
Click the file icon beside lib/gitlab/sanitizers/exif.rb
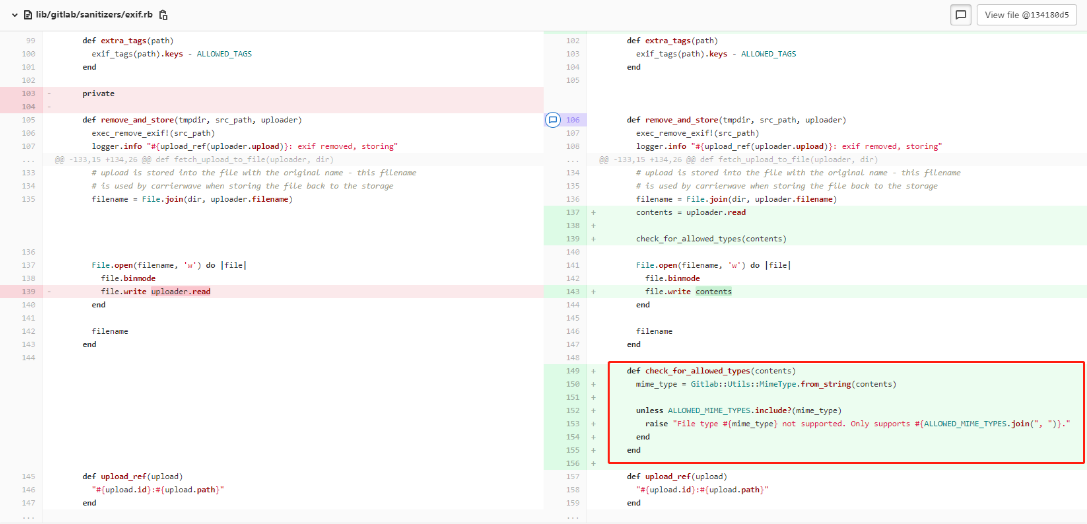pos(28,15)
